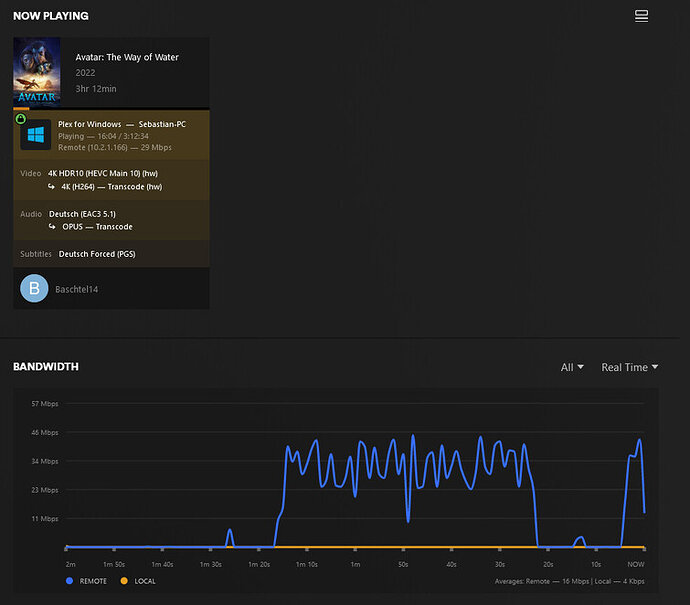
Task: Click the green secure connection lock icon
Action: [x=21, y=119]
